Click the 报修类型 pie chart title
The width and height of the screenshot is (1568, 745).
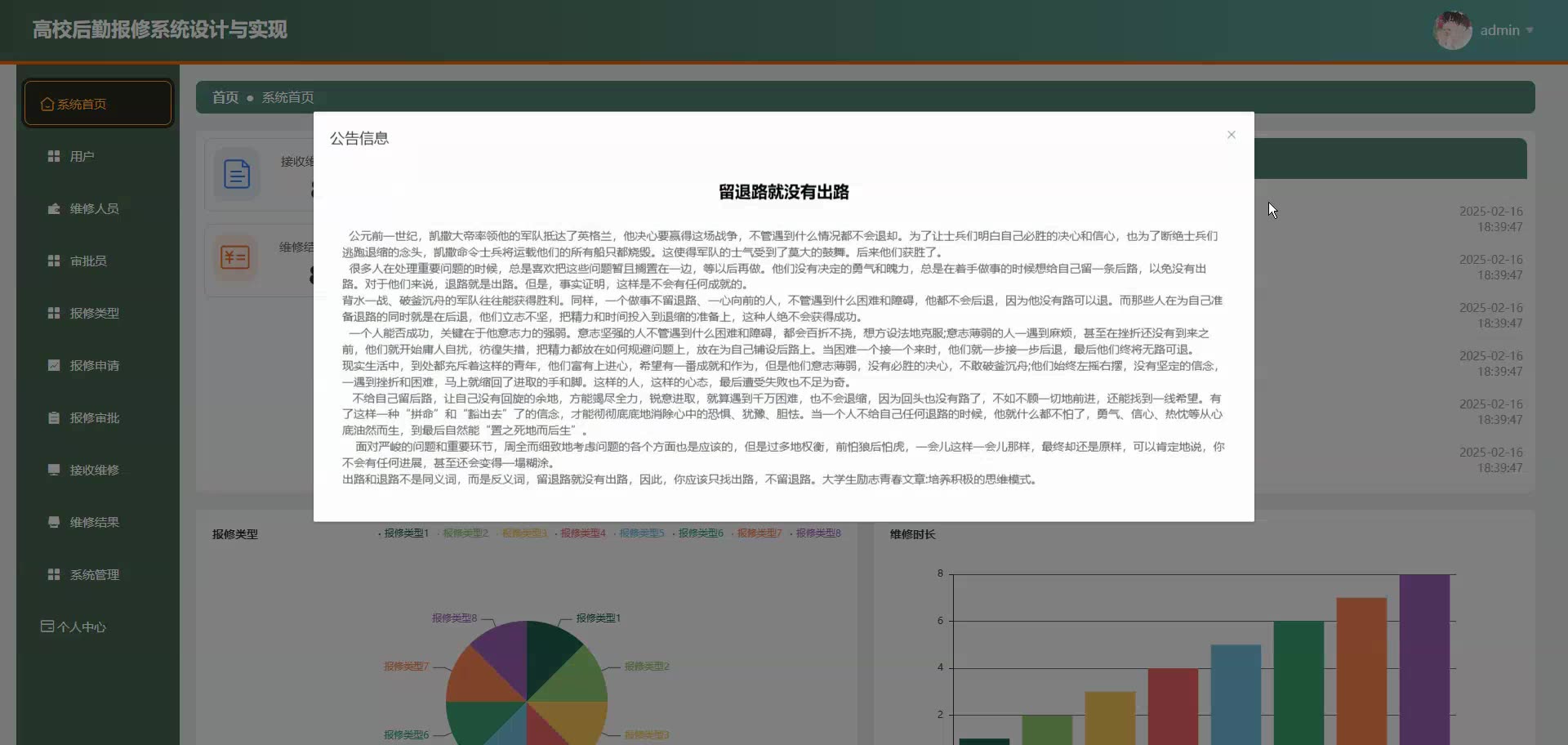tap(235, 534)
